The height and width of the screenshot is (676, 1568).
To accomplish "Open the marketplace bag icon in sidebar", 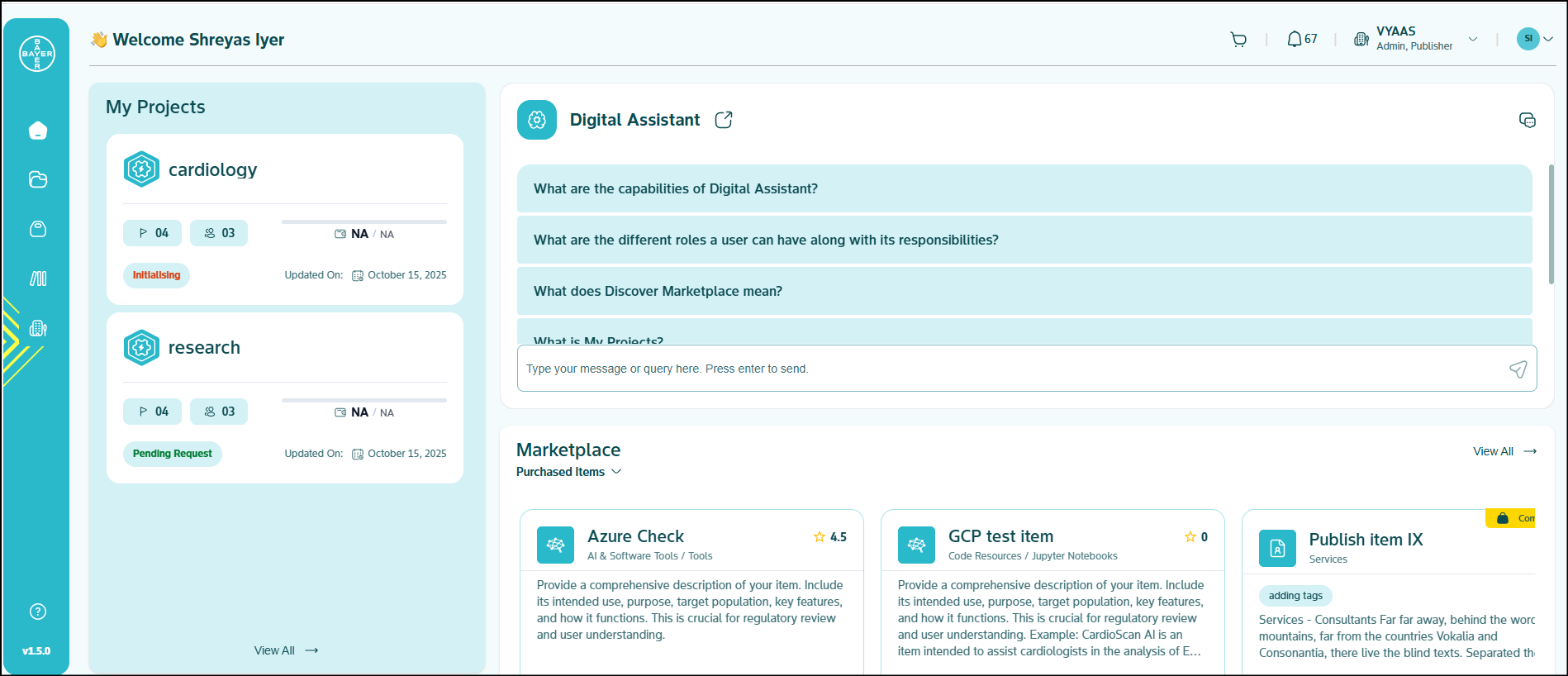I will [38, 229].
